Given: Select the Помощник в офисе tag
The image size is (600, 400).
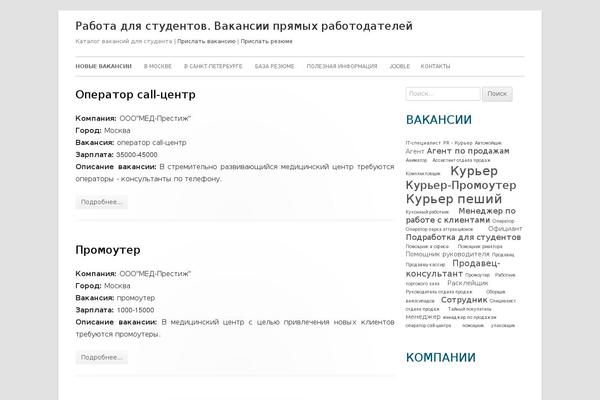Looking at the screenshot, I should click(x=427, y=247).
